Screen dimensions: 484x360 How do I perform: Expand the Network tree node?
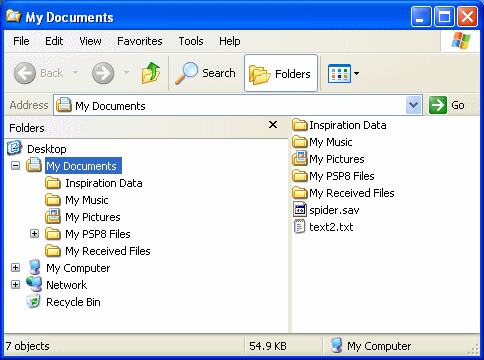pos(15,284)
